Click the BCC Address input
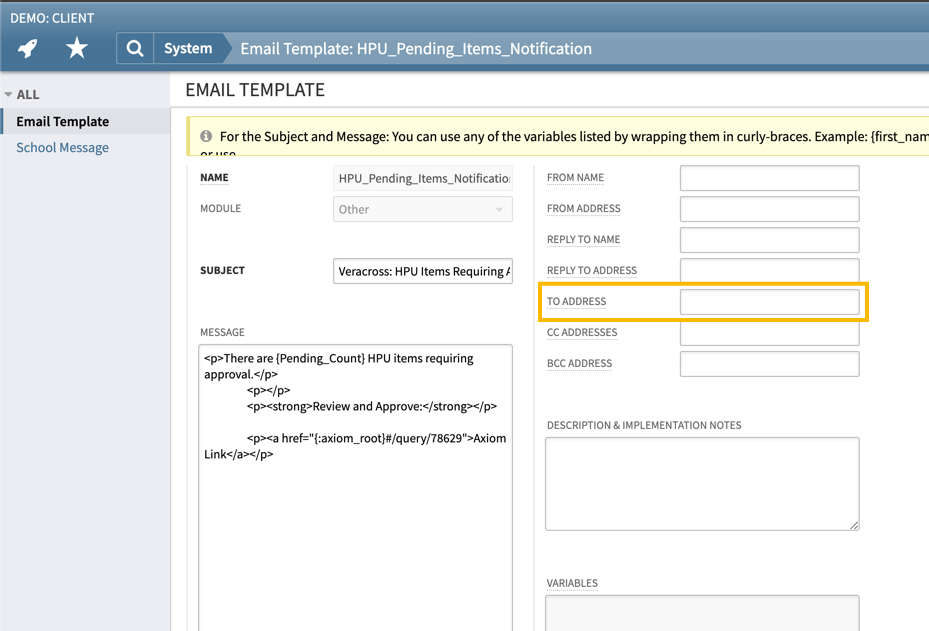This screenshot has height=631, width=929. pos(769,364)
